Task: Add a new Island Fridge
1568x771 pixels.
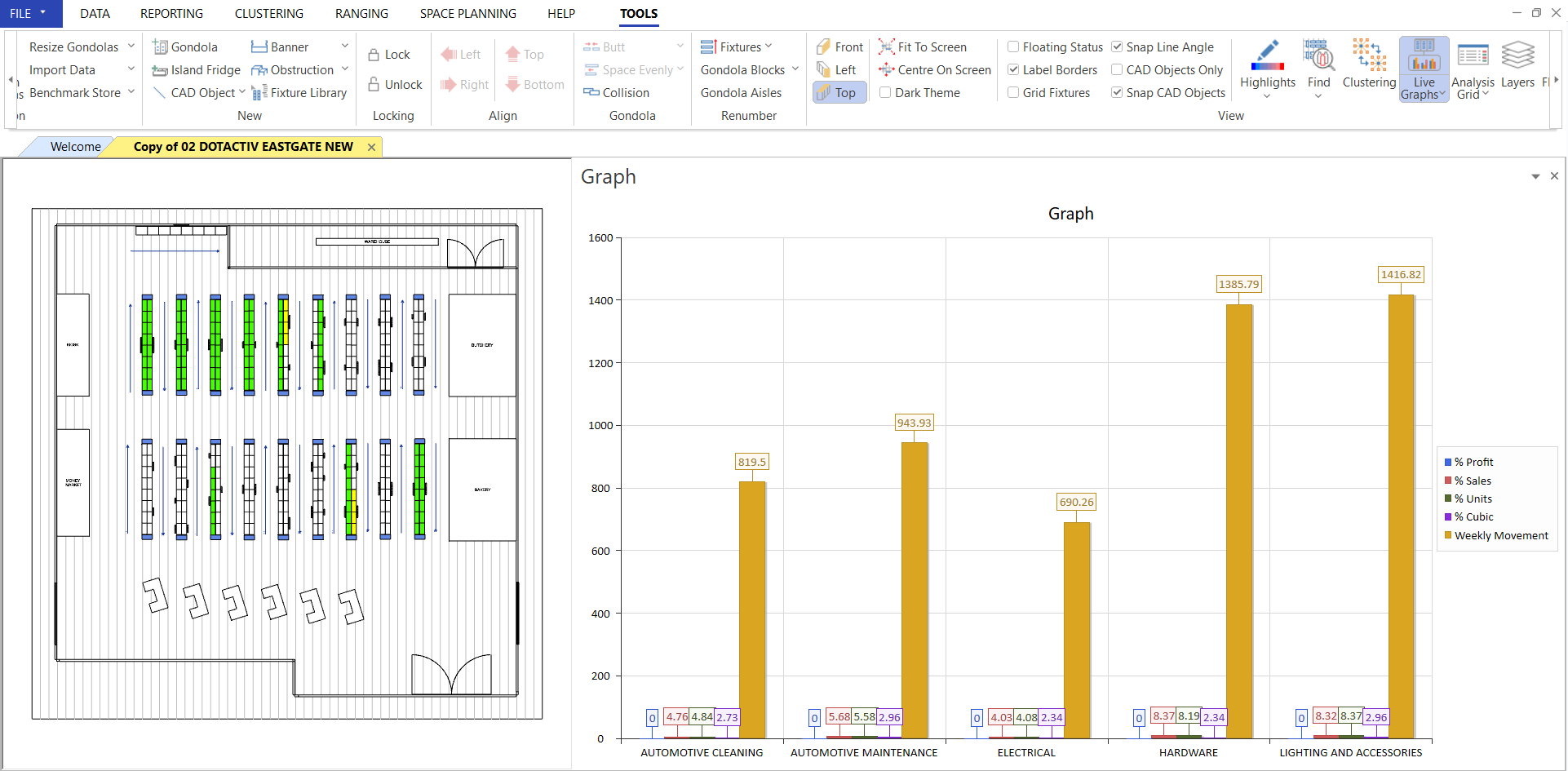Action: tap(197, 70)
